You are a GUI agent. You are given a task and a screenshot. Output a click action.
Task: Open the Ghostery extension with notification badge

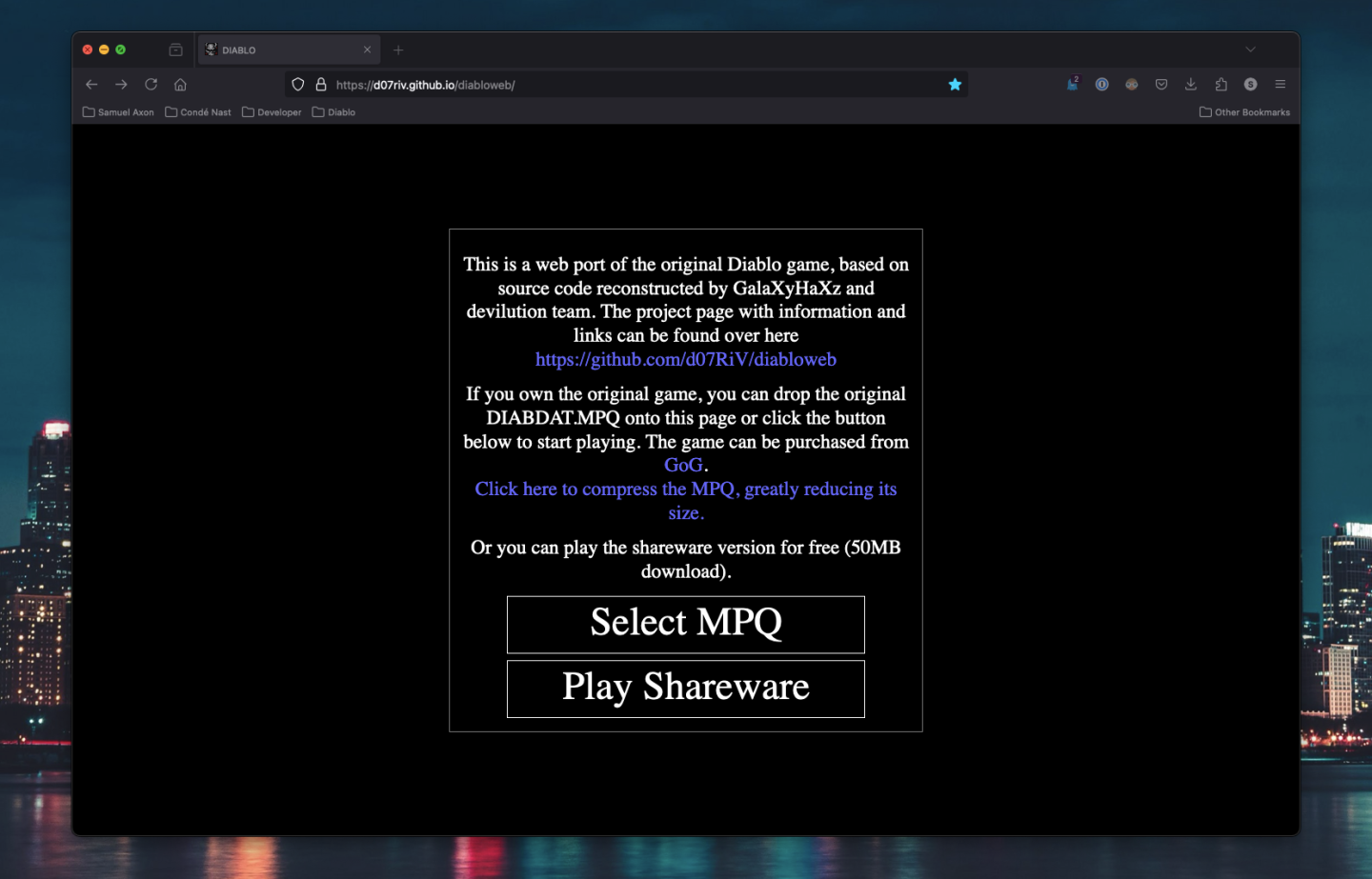coord(1072,84)
